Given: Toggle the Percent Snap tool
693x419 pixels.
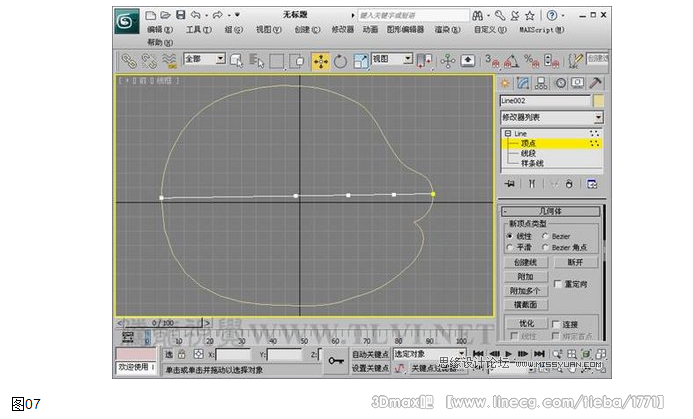Looking at the screenshot, I should tap(531, 61).
